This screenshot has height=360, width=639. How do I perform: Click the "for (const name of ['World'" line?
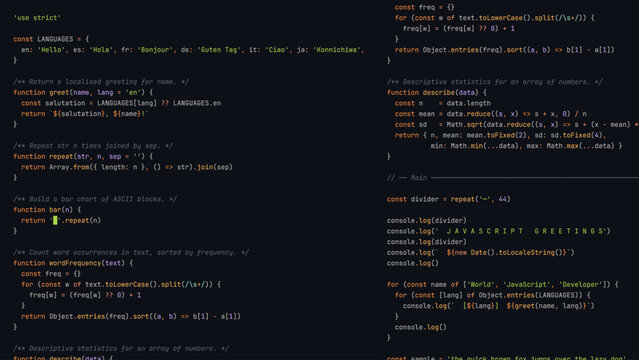click(502, 285)
